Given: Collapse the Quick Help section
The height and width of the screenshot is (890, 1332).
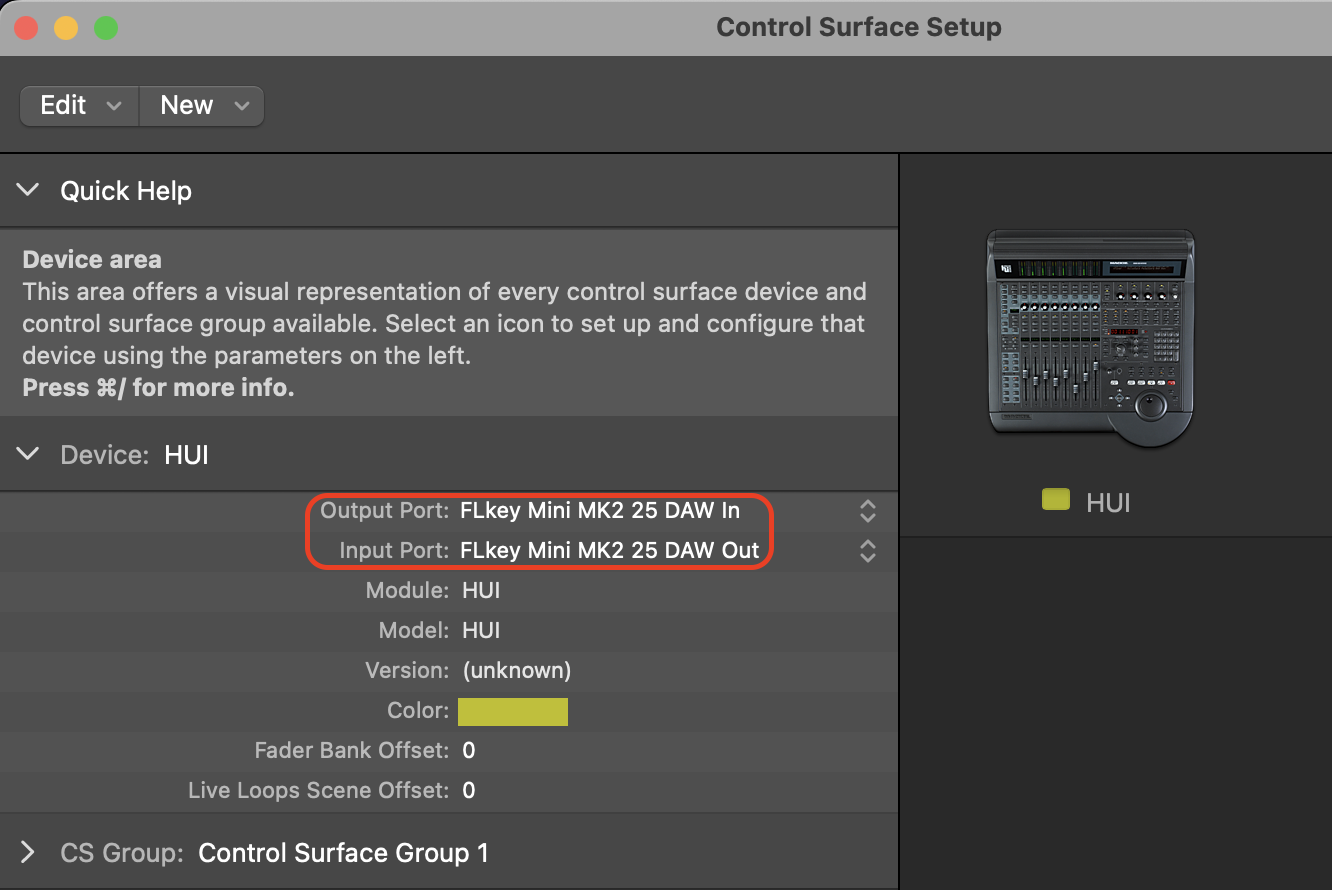Looking at the screenshot, I should tap(29, 190).
